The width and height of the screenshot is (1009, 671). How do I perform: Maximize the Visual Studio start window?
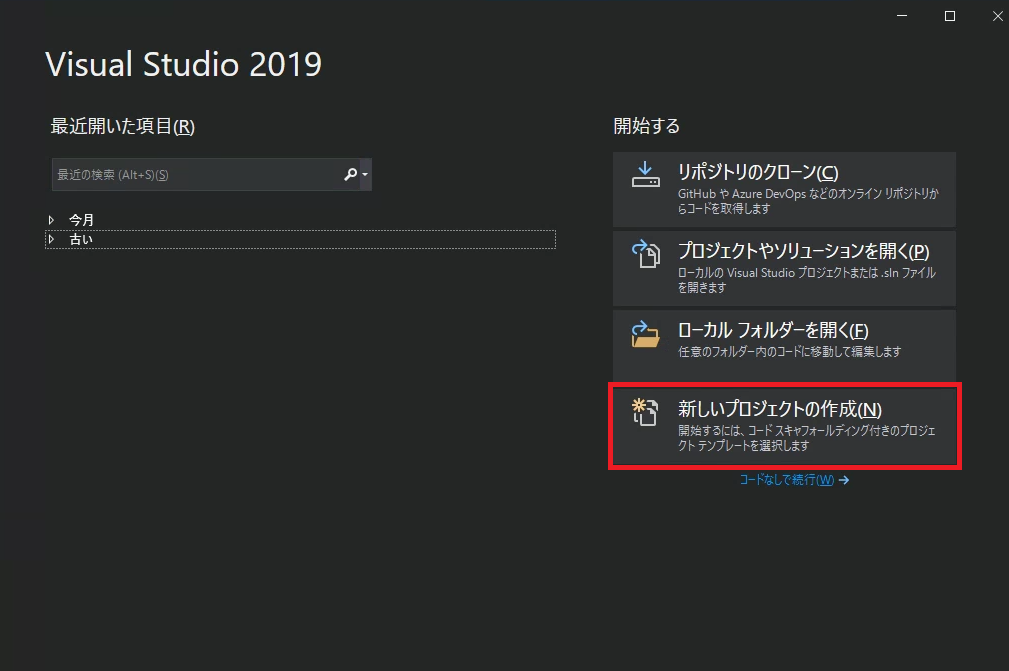point(950,16)
